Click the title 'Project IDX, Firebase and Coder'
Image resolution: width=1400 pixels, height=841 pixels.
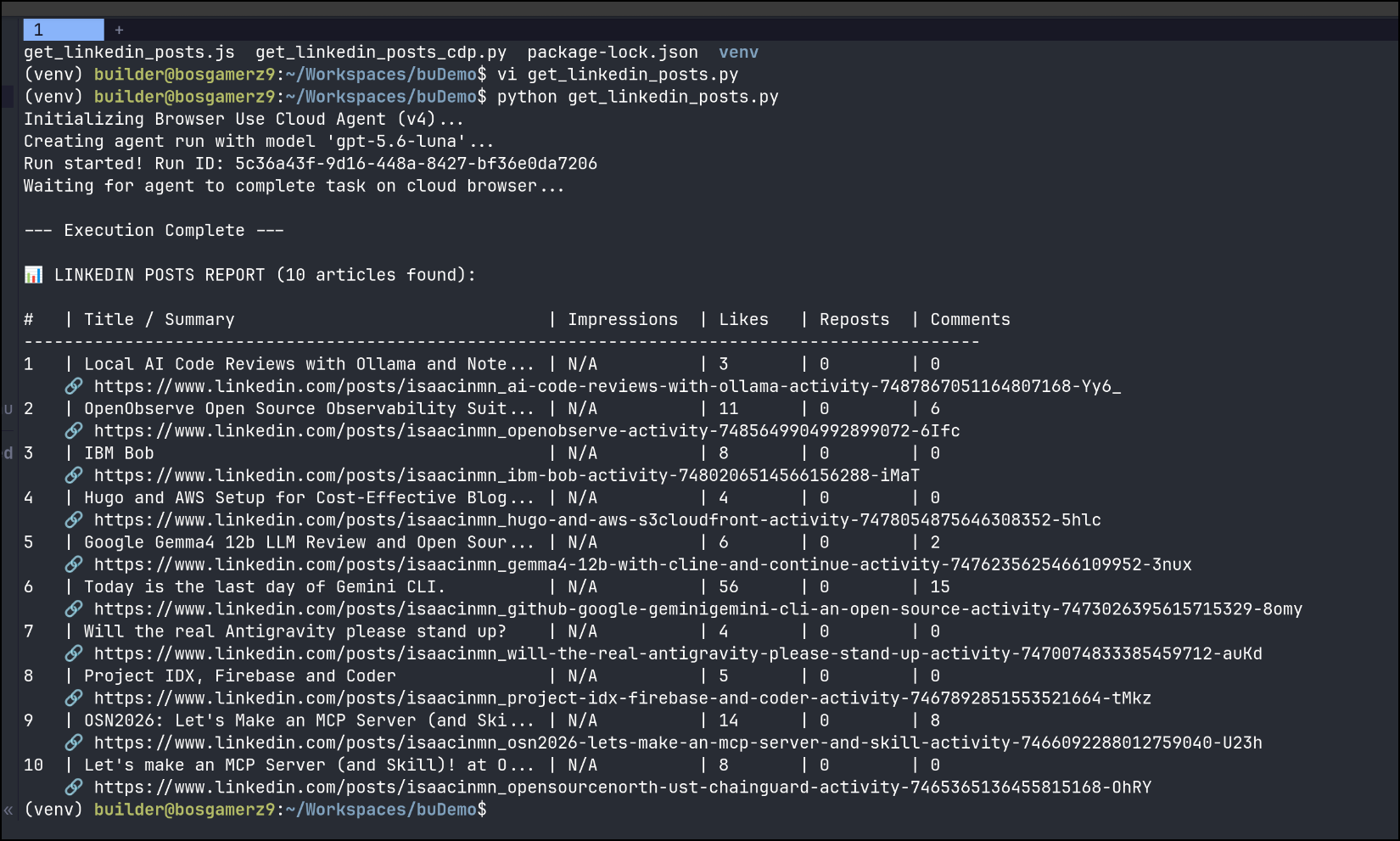239,676
